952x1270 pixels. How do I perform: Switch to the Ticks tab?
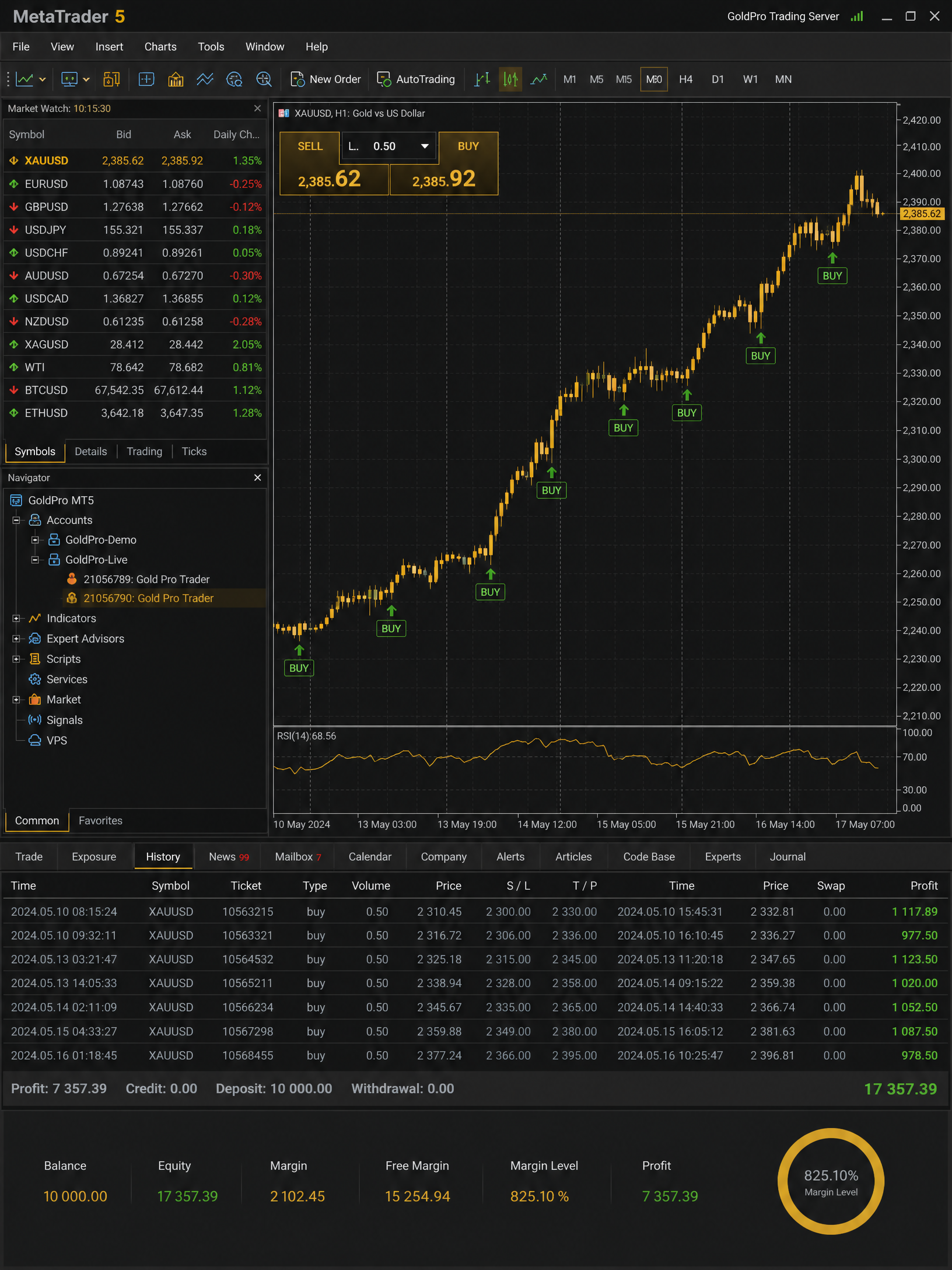point(194,452)
